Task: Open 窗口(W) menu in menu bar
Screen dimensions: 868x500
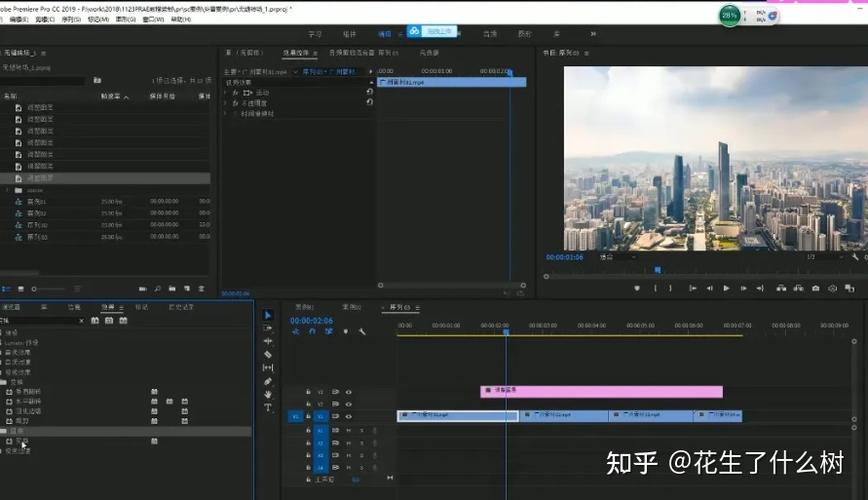Action: 153,19
